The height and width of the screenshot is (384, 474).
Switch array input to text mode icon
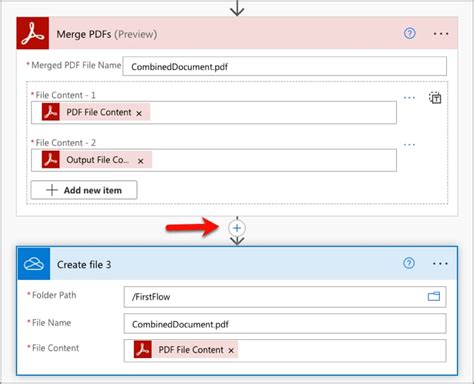click(435, 98)
